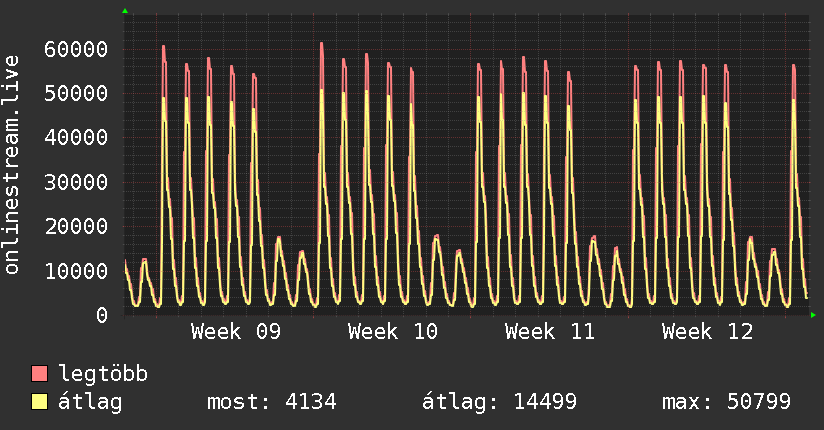
Task: Click the green arrow ending the x-axis
Action: pyautogui.click(x=813, y=315)
